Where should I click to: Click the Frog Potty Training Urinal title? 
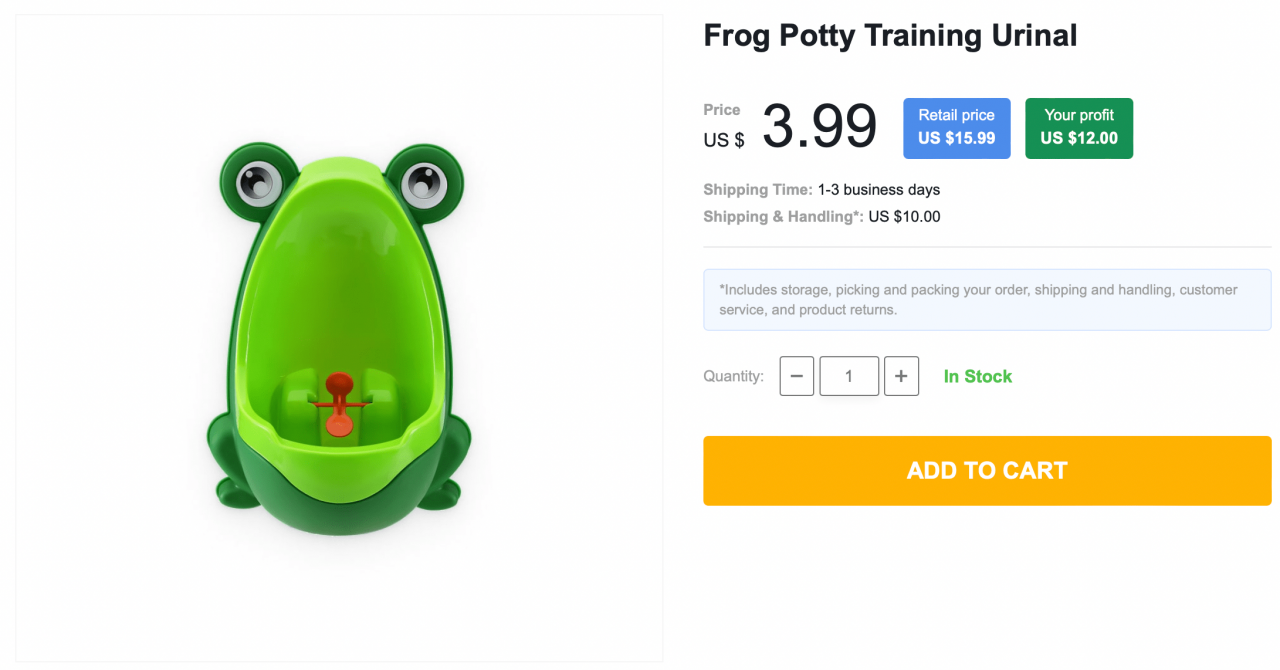pyautogui.click(x=890, y=35)
